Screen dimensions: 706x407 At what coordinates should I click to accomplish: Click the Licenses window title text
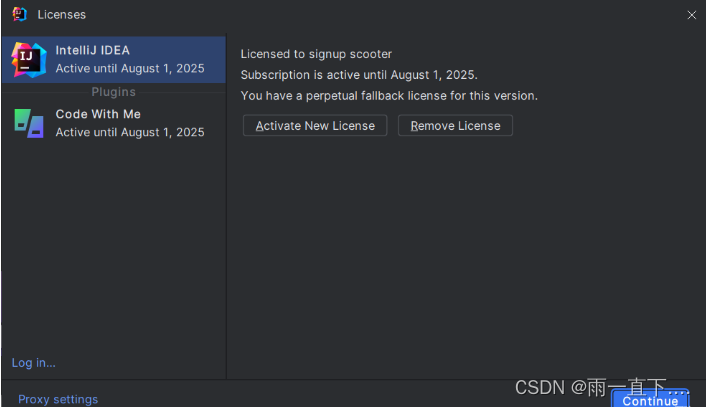pos(62,15)
